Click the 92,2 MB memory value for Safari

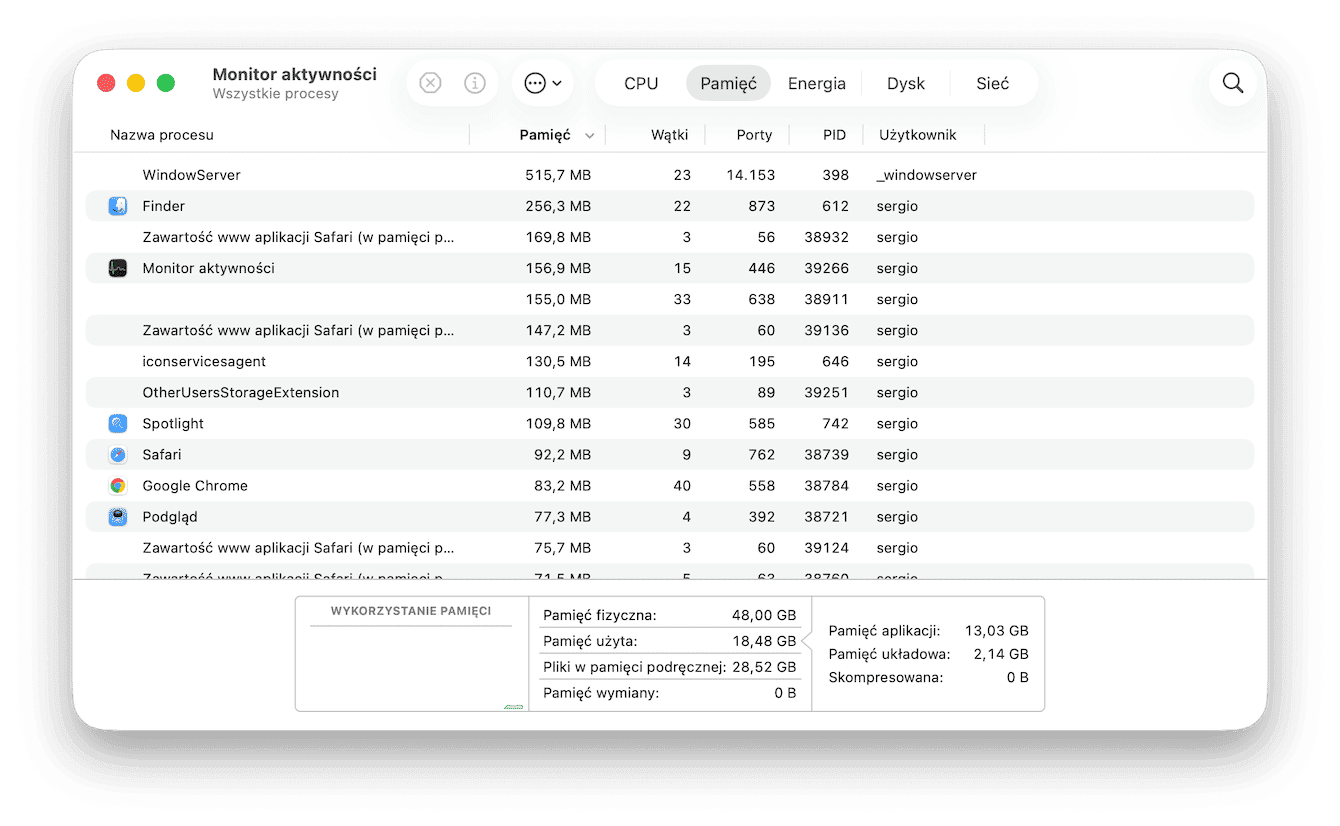tap(562, 454)
